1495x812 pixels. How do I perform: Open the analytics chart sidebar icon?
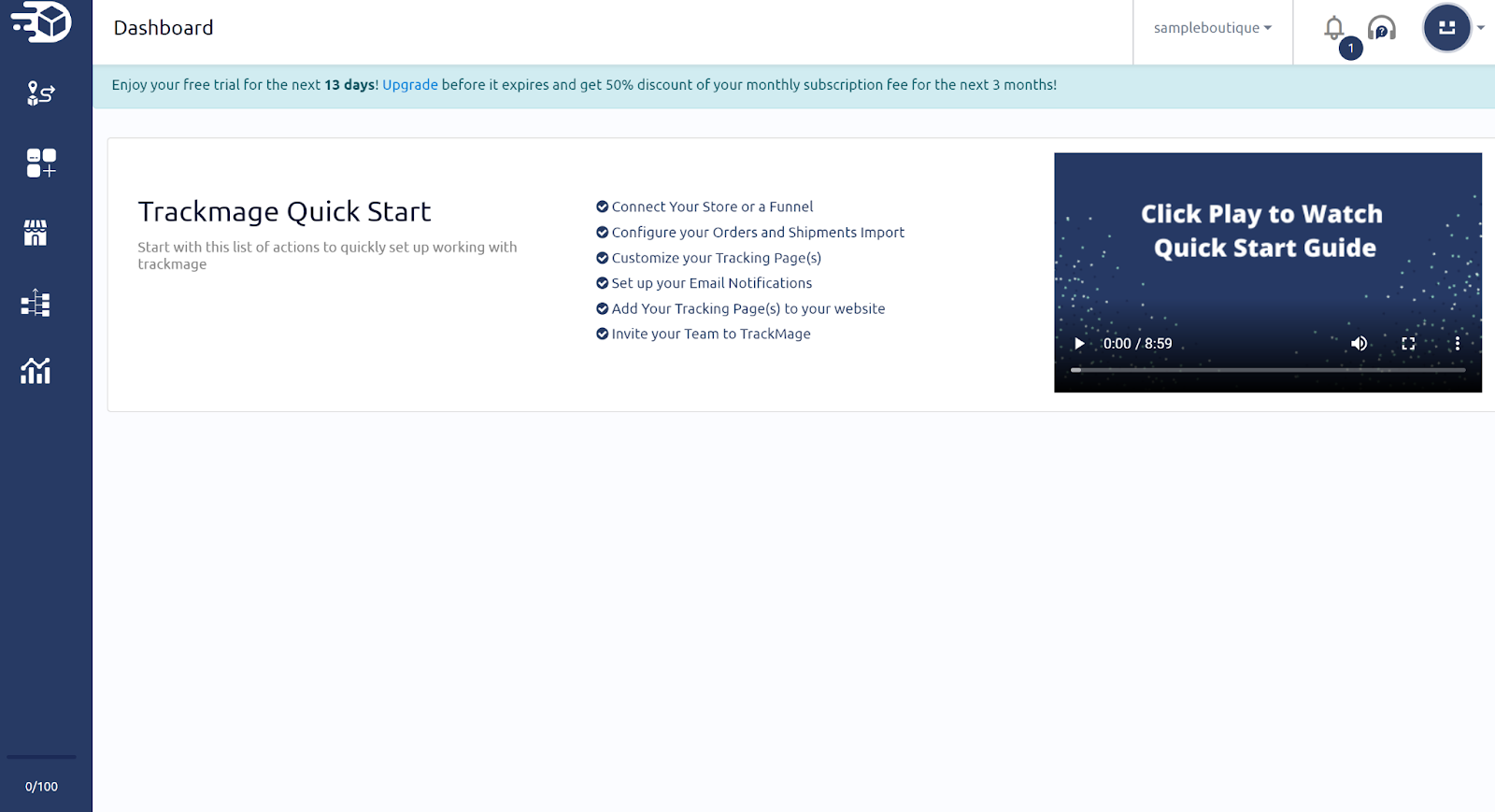click(36, 371)
